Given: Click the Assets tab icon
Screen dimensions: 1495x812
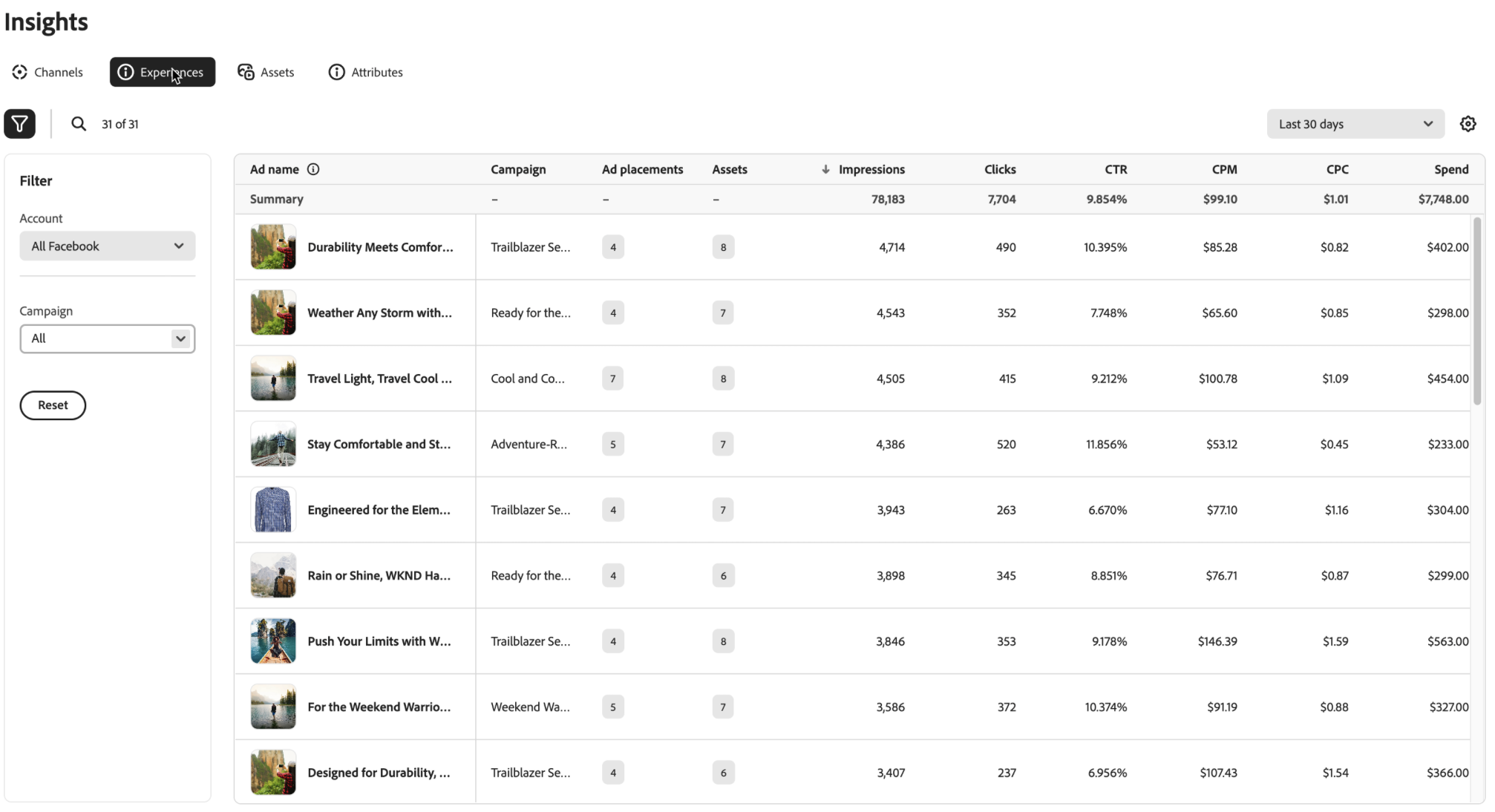Looking at the screenshot, I should pyautogui.click(x=246, y=72).
